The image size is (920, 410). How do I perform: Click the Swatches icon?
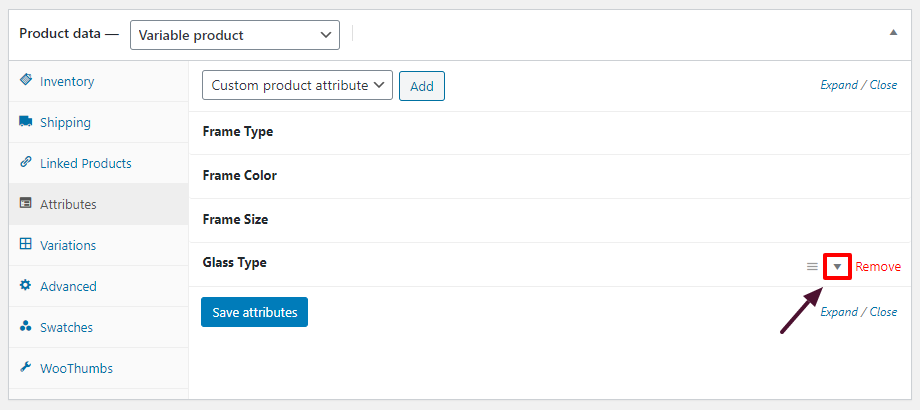click(26, 327)
